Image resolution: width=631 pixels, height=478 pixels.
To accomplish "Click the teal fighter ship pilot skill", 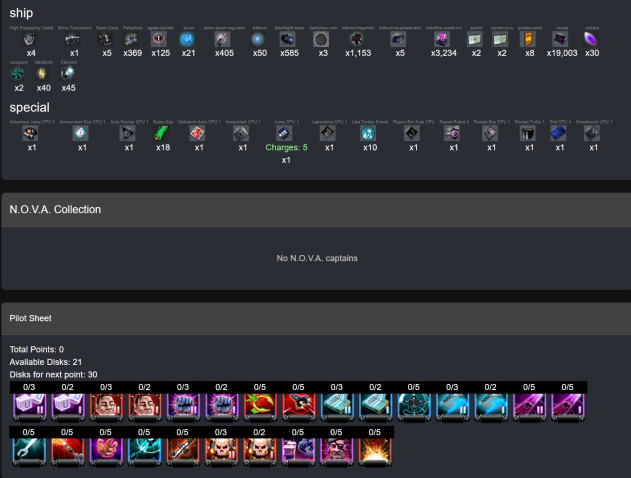I will coord(414,407).
